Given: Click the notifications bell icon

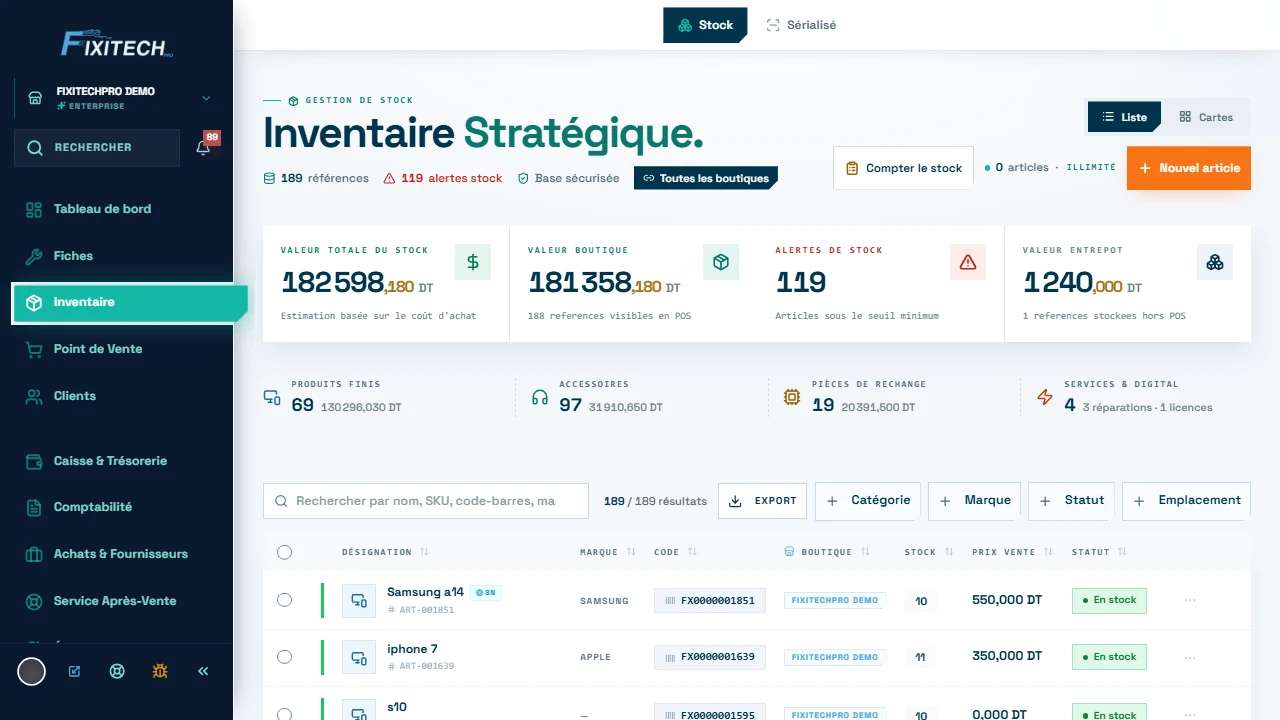Looking at the screenshot, I should [x=203, y=148].
